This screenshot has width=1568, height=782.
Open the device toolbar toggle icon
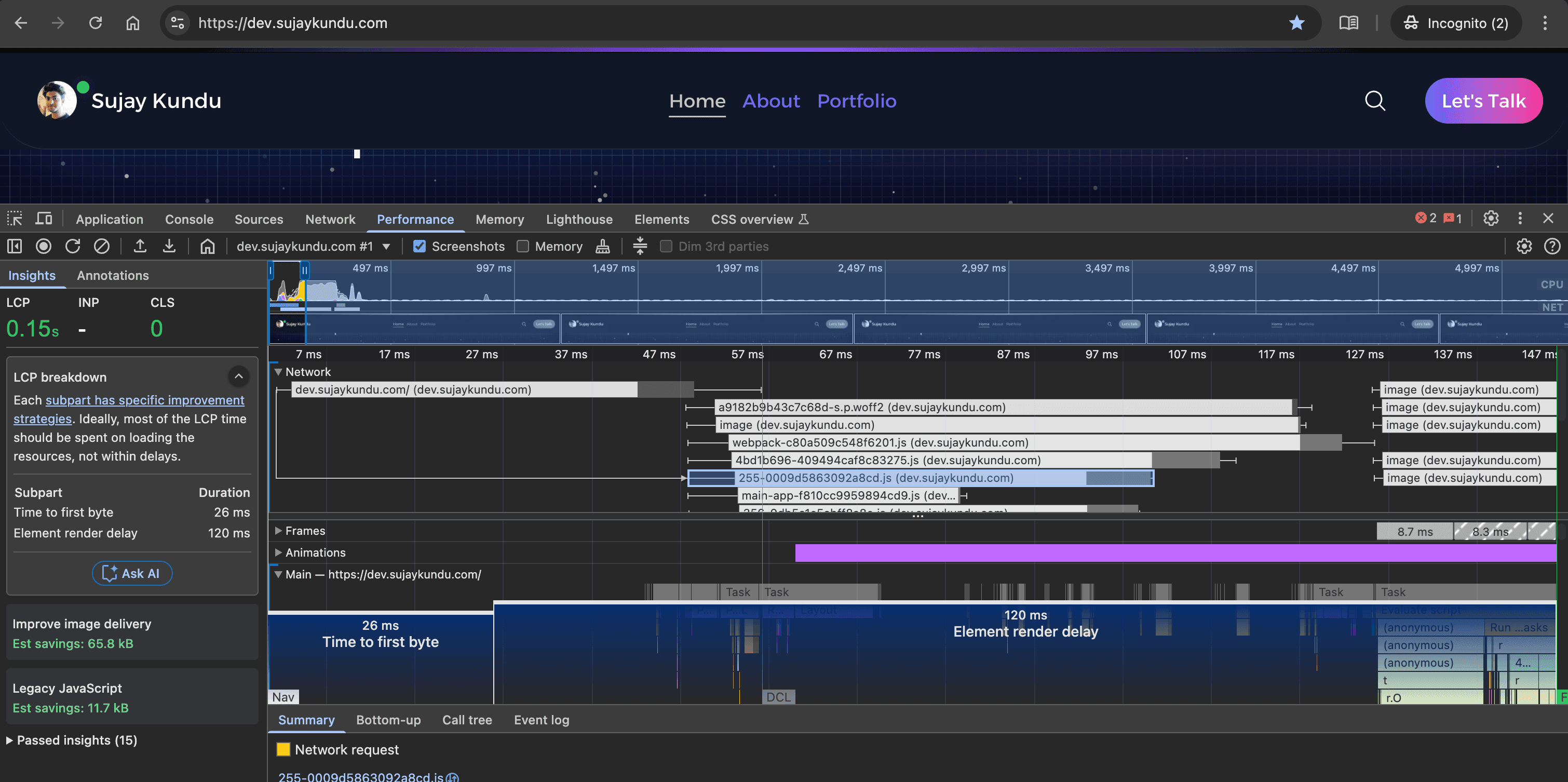[x=44, y=219]
